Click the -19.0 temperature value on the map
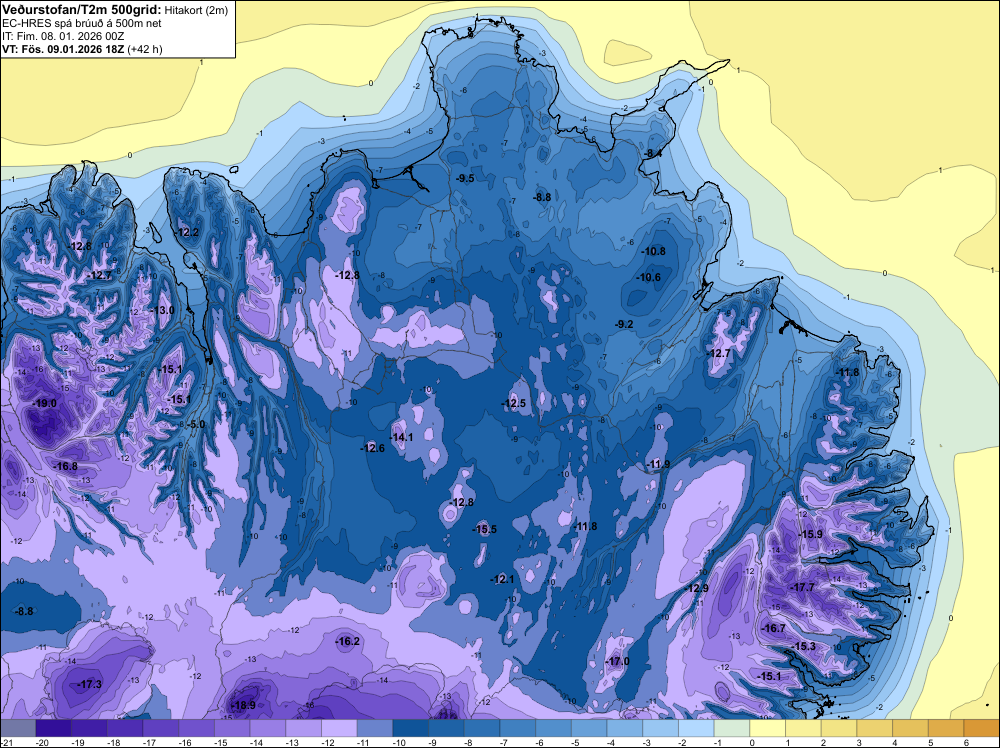This screenshot has height=748, width=1000. click(x=44, y=404)
